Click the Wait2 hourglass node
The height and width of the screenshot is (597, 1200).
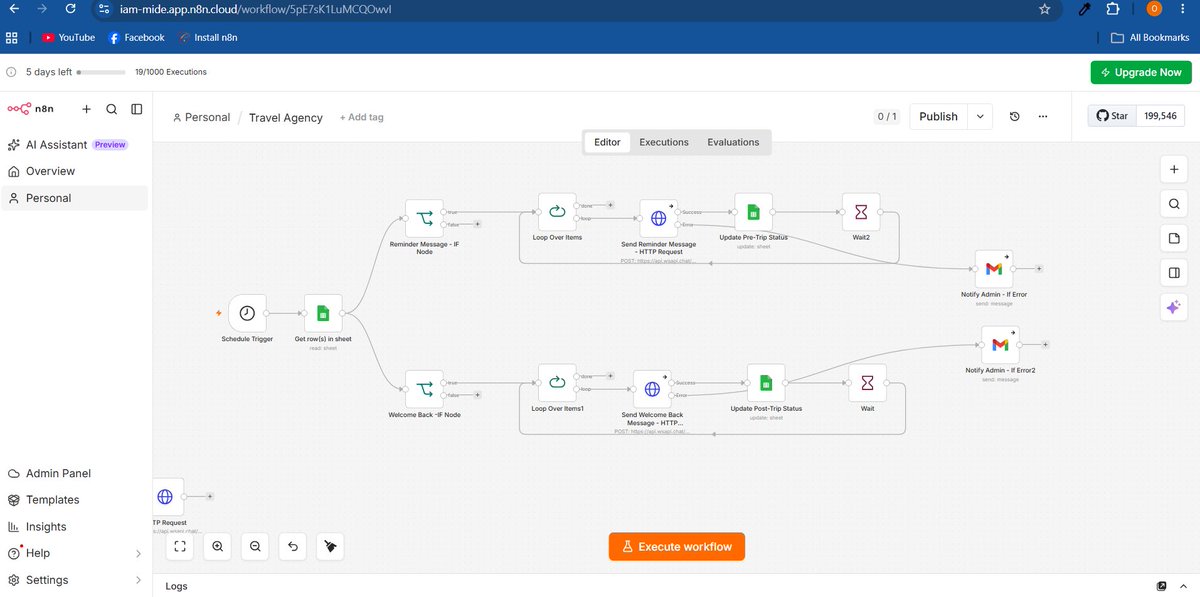[x=861, y=212]
